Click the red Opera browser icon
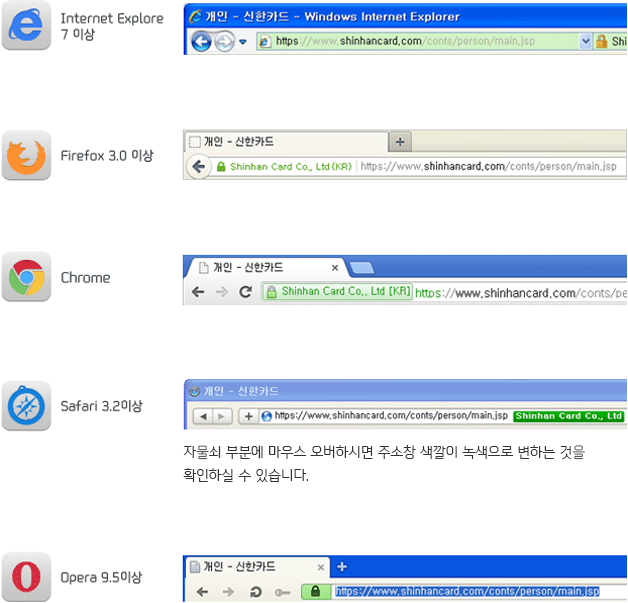 (26, 577)
